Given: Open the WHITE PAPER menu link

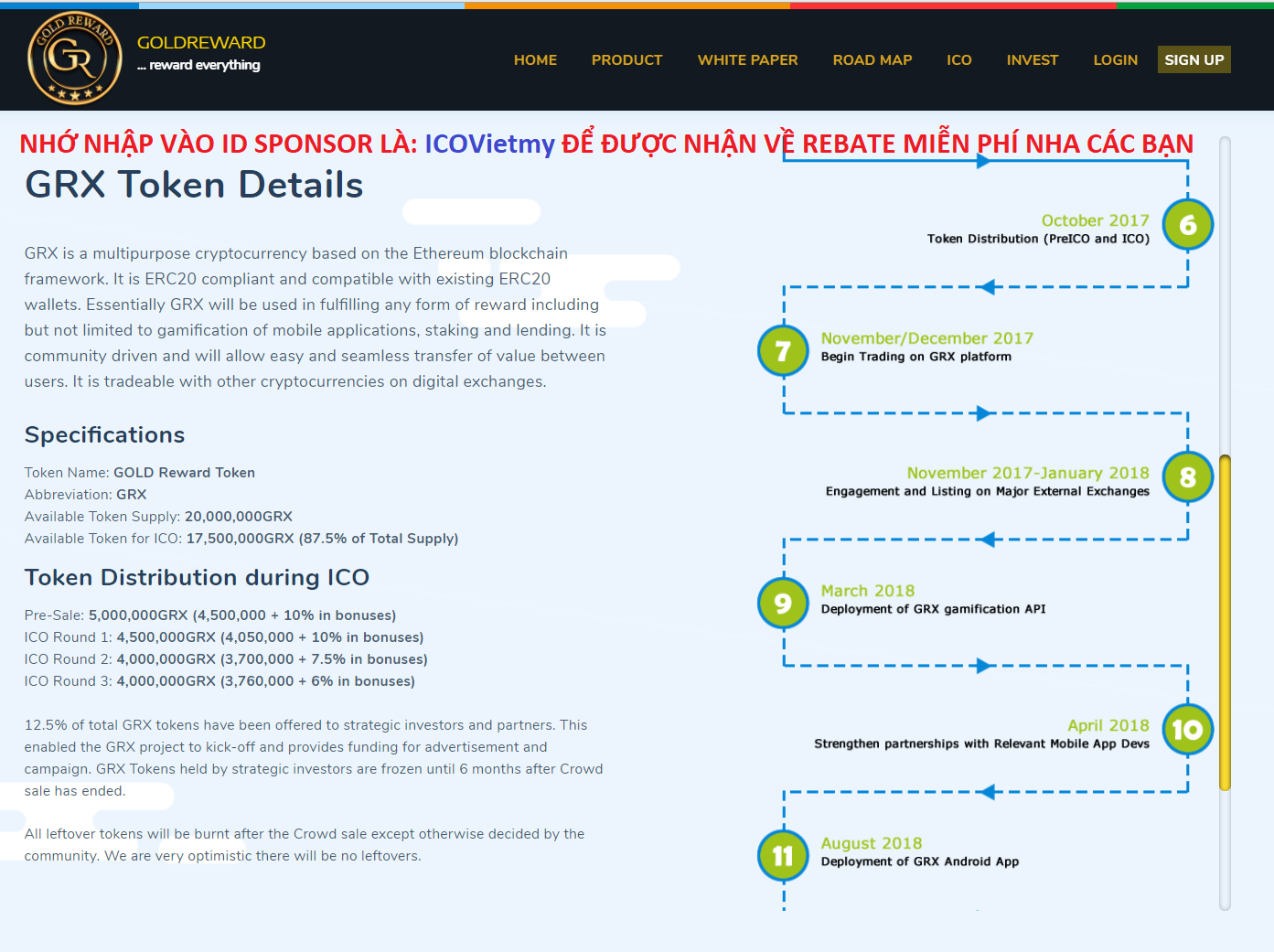Looking at the screenshot, I should click(747, 59).
